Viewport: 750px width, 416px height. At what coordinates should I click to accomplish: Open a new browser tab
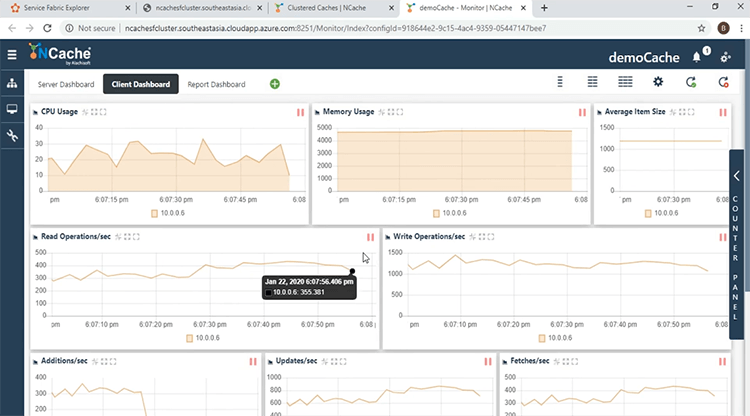(x=544, y=8)
